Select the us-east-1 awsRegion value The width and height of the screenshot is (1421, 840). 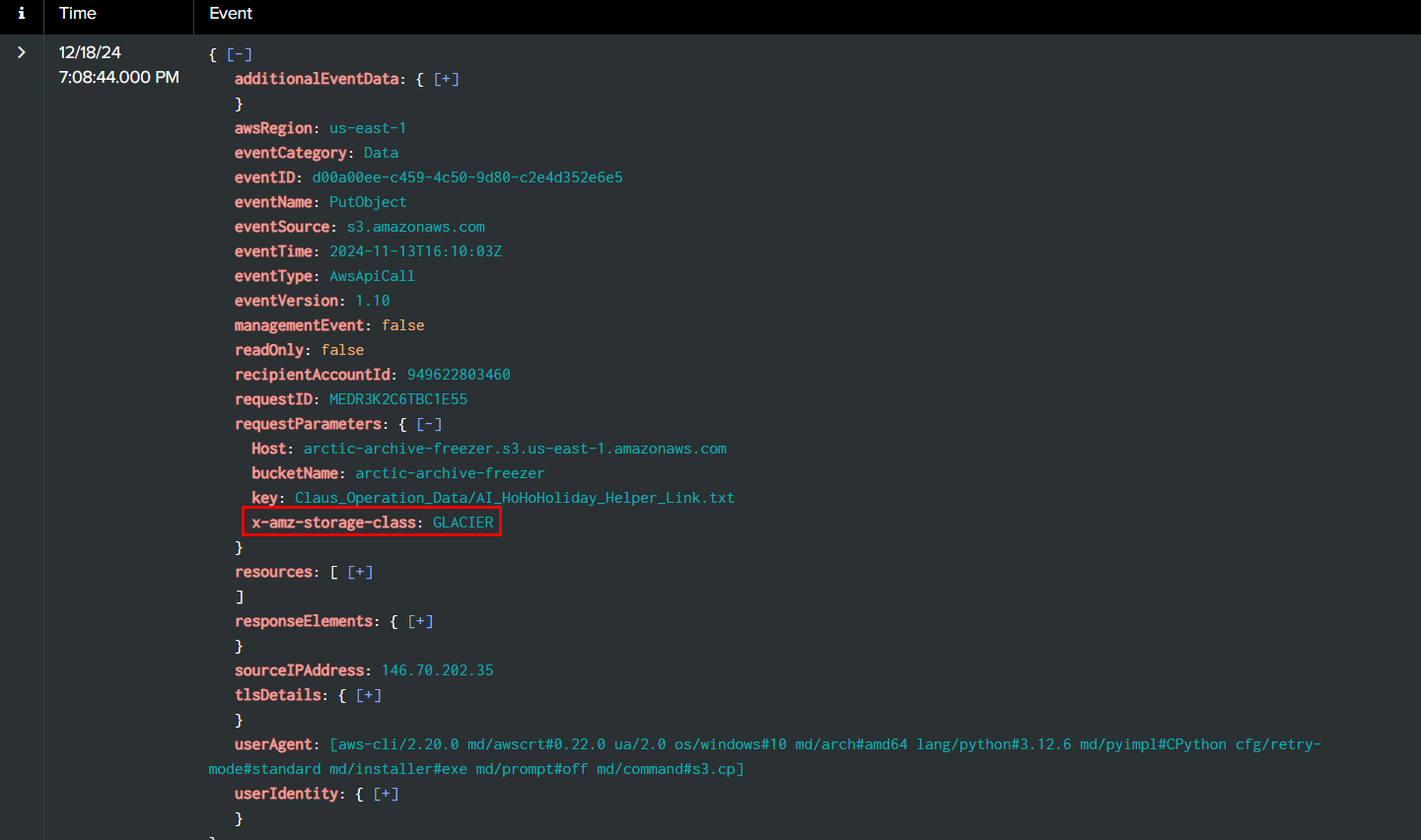(368, 128)
